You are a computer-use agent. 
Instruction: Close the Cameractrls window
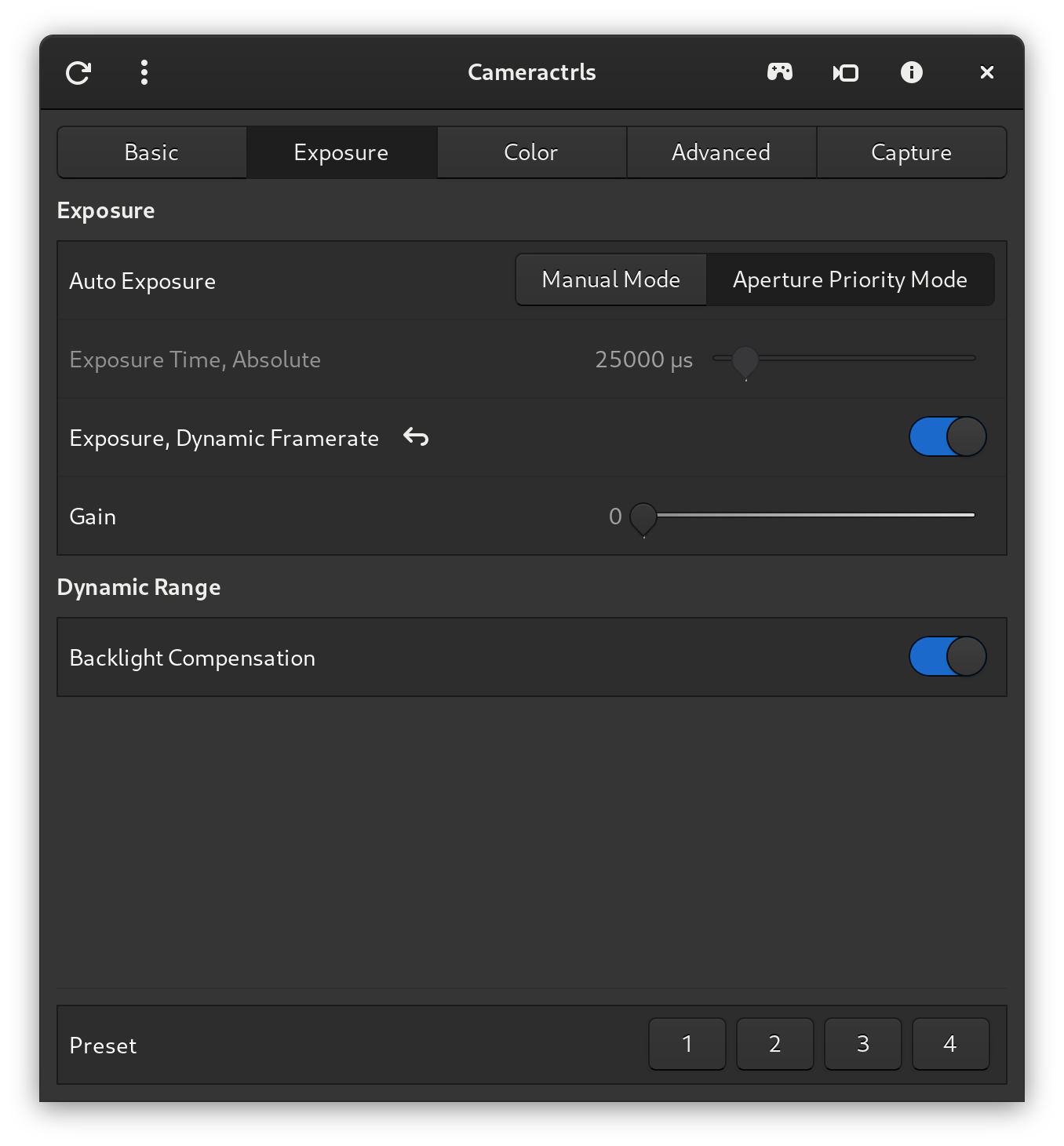[x=986, y=73]
